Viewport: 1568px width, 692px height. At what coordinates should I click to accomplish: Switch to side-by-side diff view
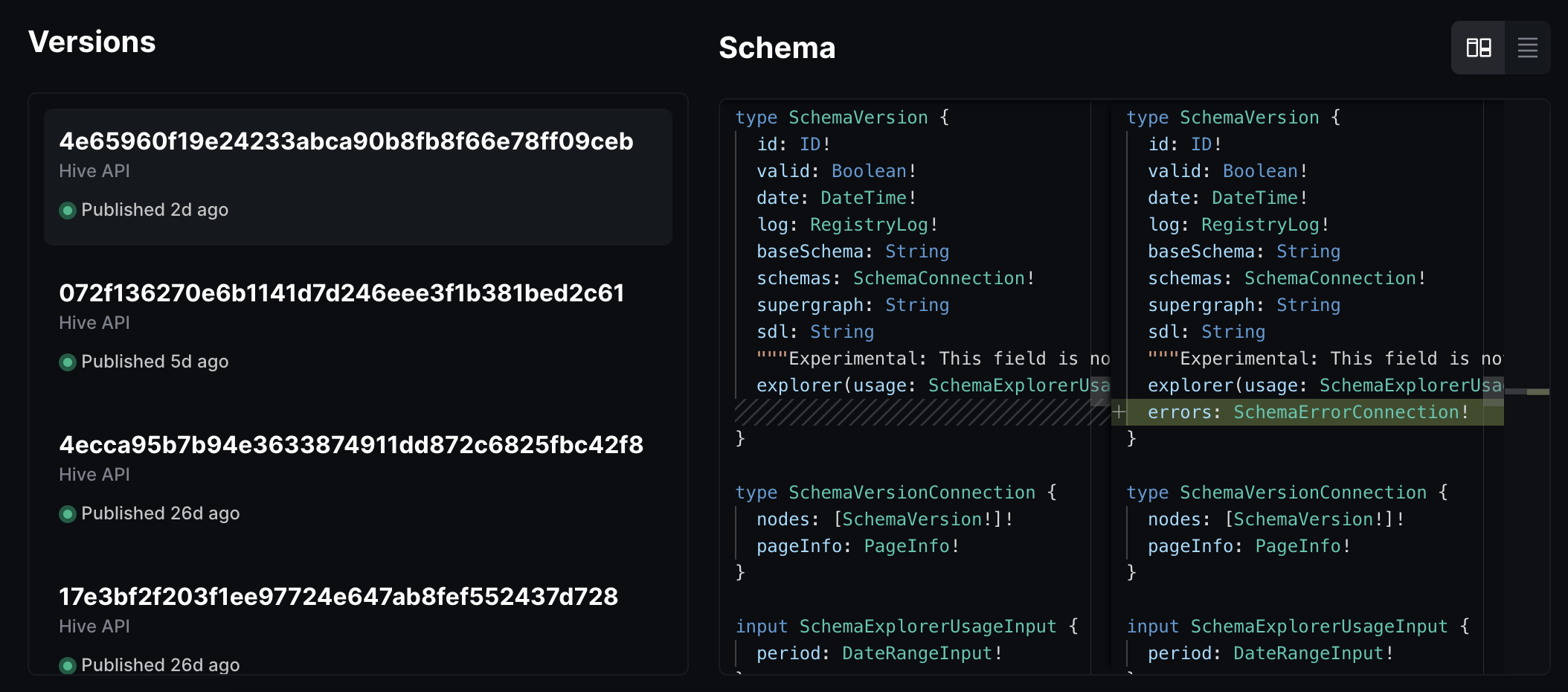1477,47
